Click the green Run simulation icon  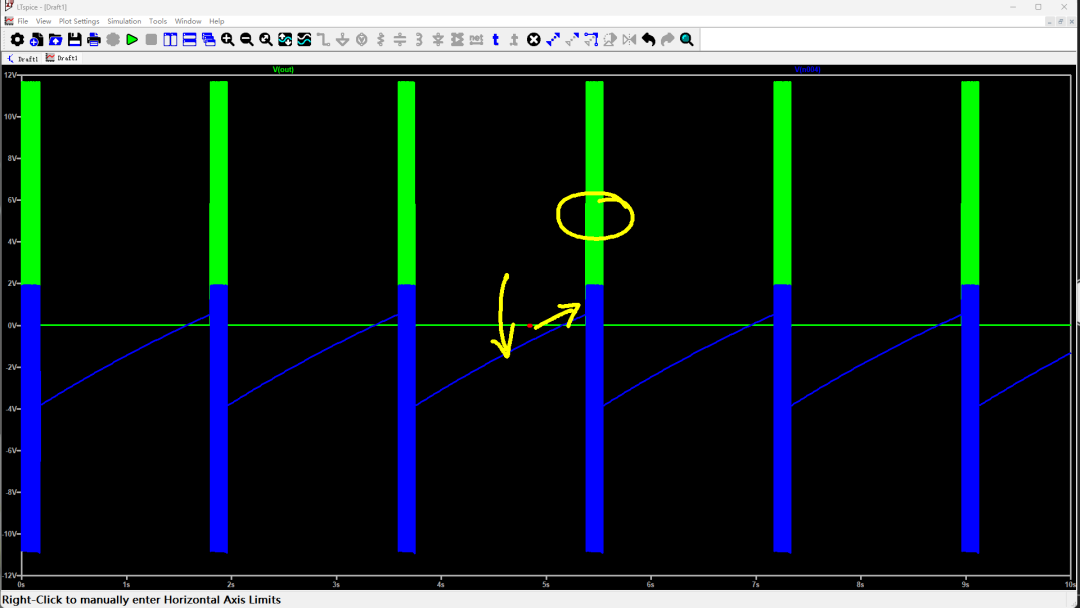coord(132,39)
